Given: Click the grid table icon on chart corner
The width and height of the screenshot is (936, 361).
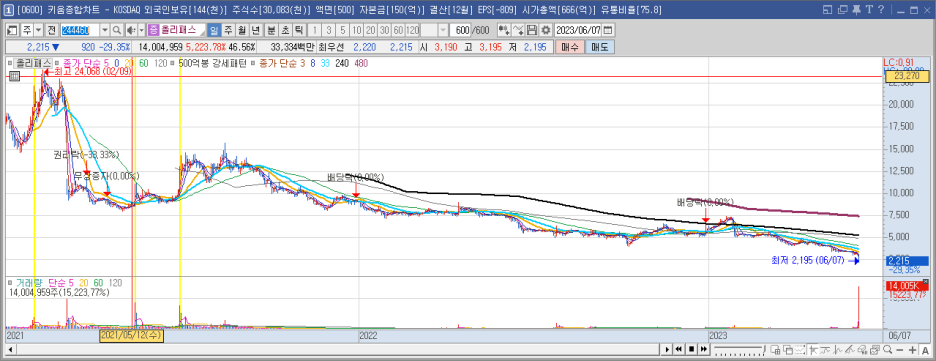Looking at the screenshot, I should pos(14,76).
